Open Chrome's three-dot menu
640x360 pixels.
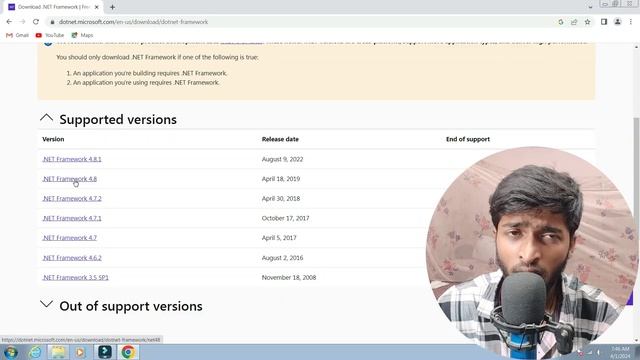631,22
